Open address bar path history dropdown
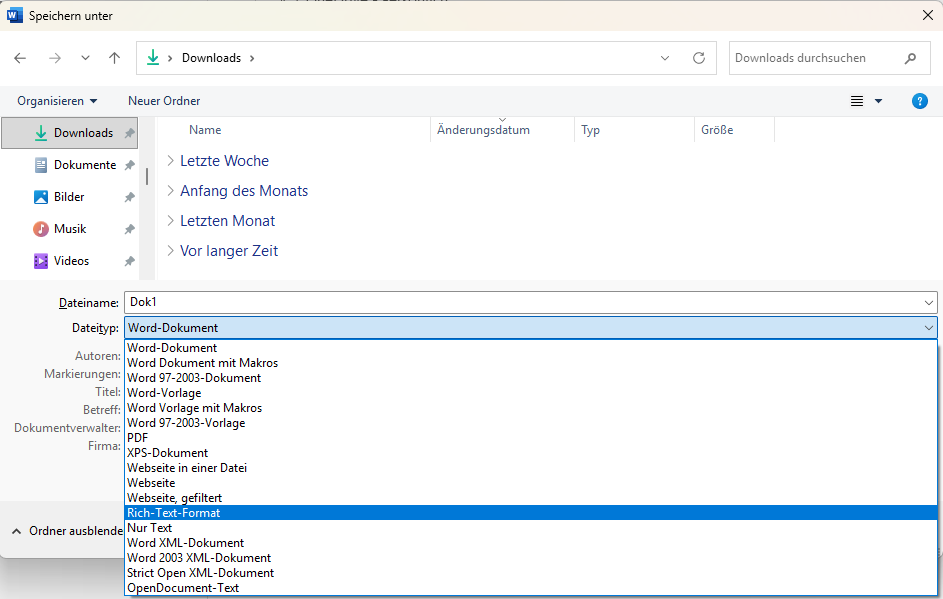This screenshot has width=943, height=599. coord(665,58)
